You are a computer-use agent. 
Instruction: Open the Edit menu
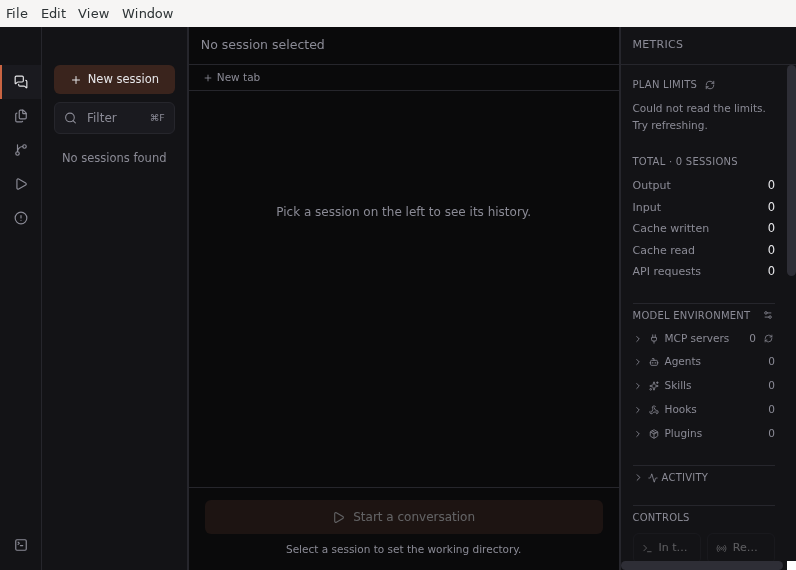click(53, 13)
